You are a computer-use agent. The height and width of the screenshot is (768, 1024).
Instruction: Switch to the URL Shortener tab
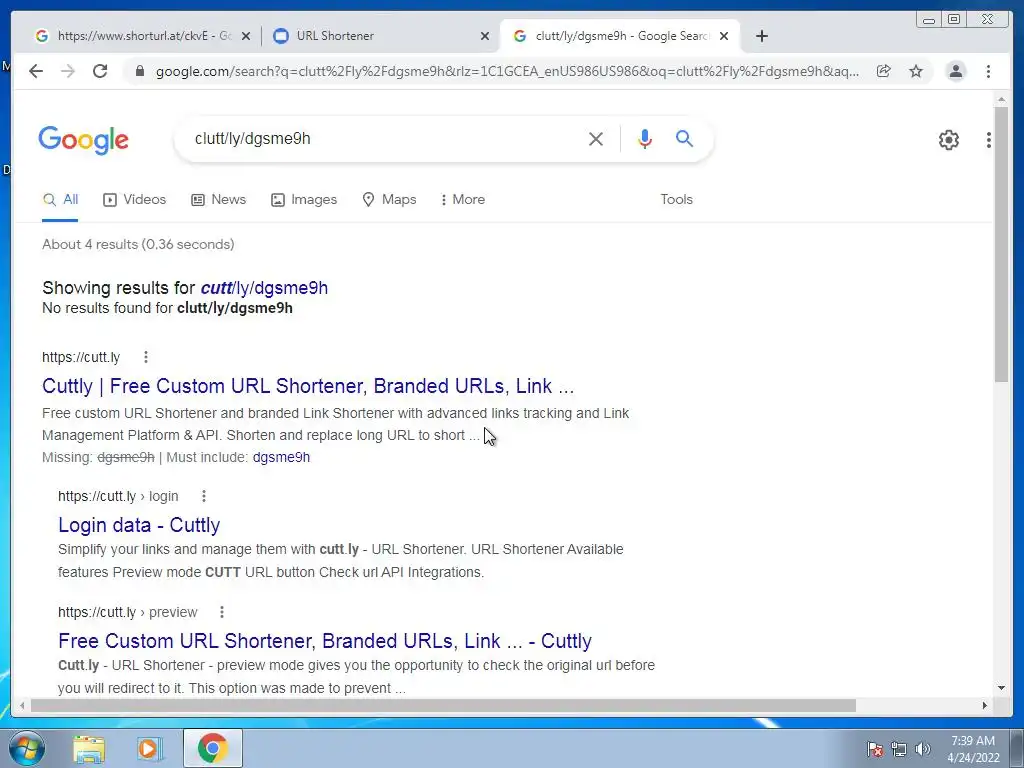pos(381,36)
